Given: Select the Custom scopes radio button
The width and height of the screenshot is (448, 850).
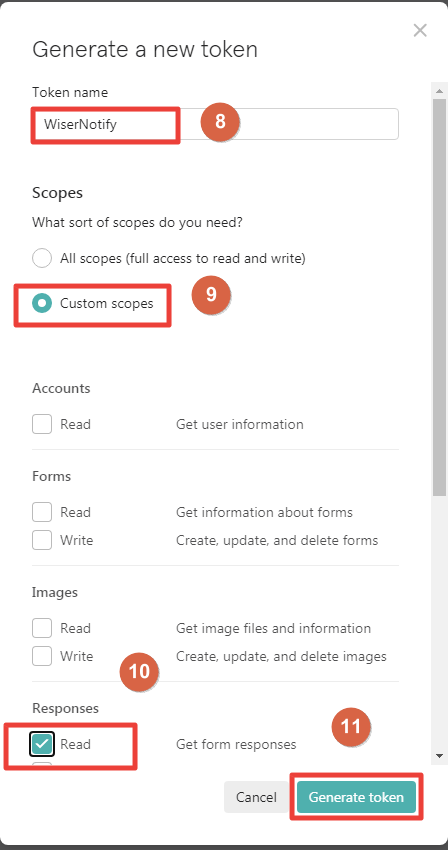Looking at the screenshot, I should pyautogui.click(x=42, y=303).
